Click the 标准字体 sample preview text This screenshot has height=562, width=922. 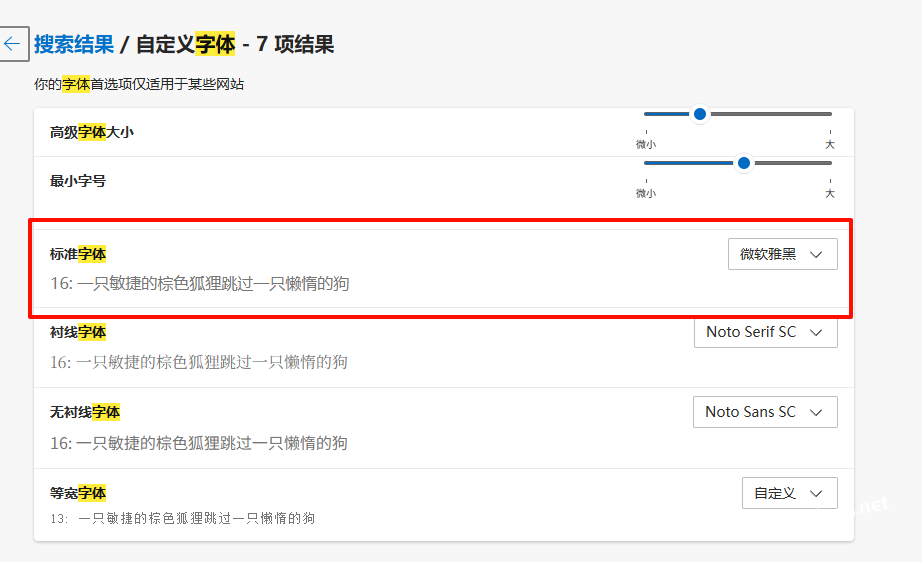coord(200,284)
